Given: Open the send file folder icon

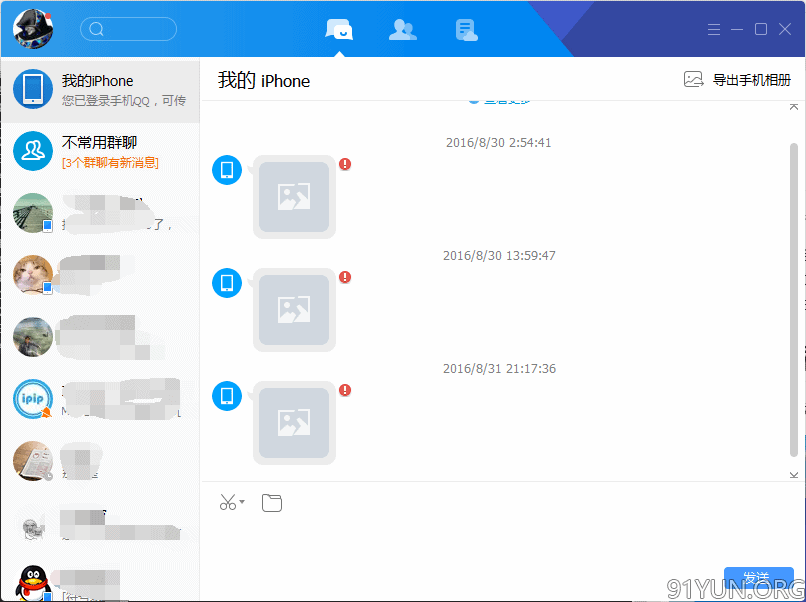Looking at the screenshot, I should tap(272, 502).
